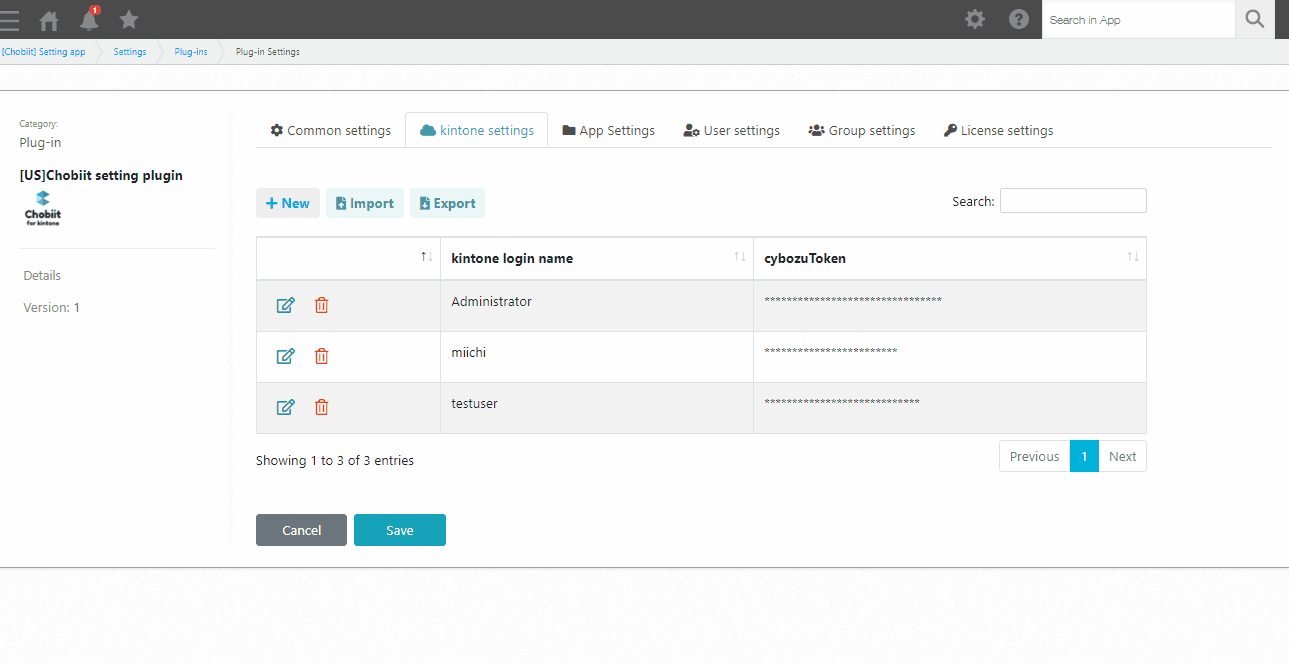
Task: Open the settings gear icon
Action: (x=975, y=19)
